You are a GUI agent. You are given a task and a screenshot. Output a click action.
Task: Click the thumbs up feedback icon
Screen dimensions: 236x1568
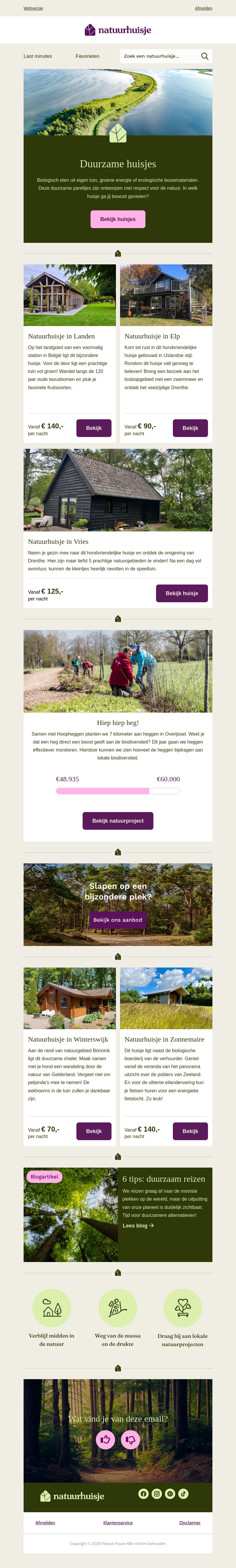pyautogui.click(x=105, y=1439)
